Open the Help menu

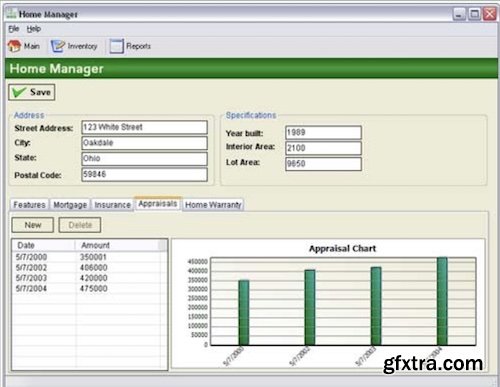pyautogui.click(x=34, y=29)
